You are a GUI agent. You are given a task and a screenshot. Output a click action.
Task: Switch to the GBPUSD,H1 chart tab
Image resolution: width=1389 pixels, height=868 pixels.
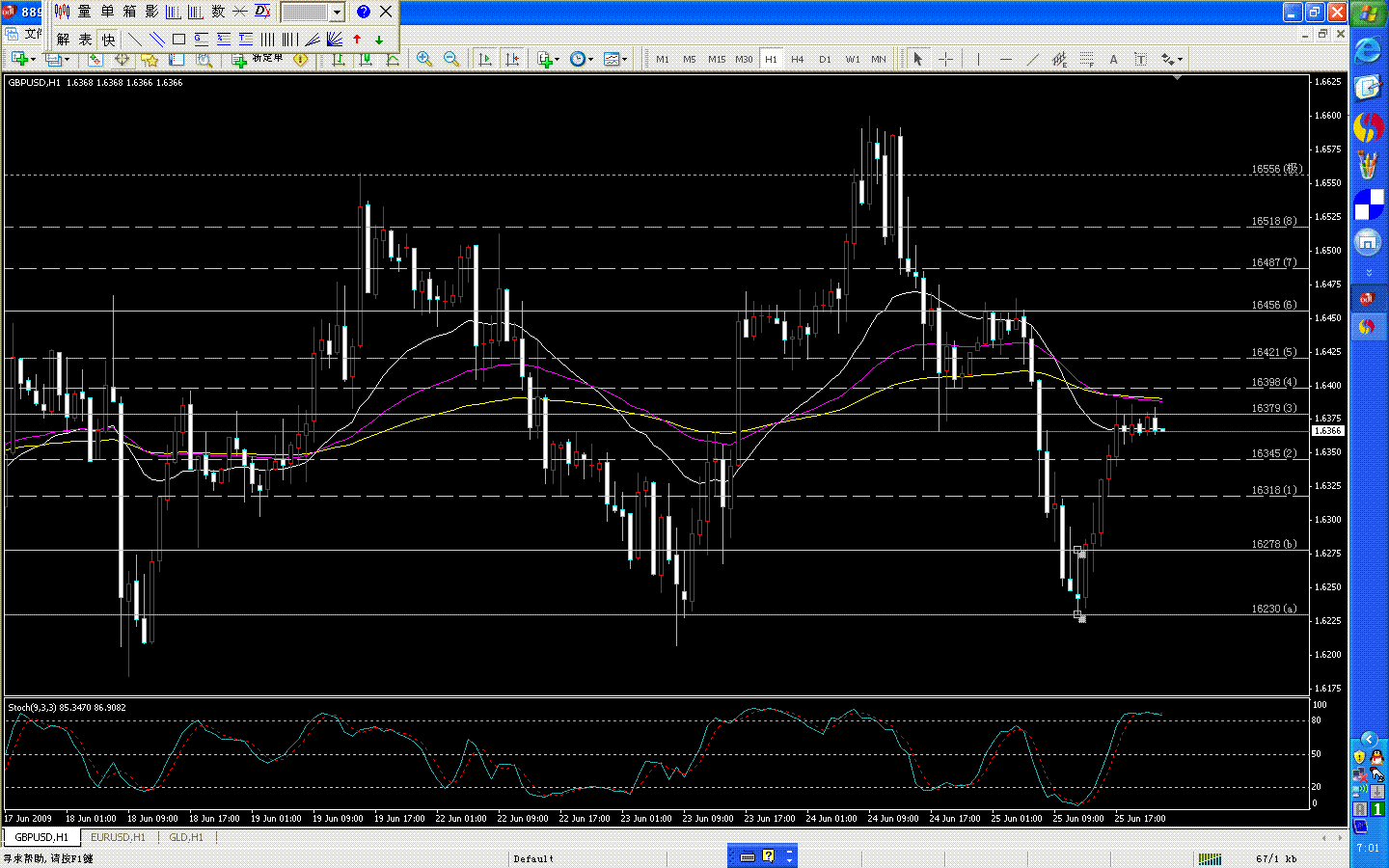[x=41, y=837]
